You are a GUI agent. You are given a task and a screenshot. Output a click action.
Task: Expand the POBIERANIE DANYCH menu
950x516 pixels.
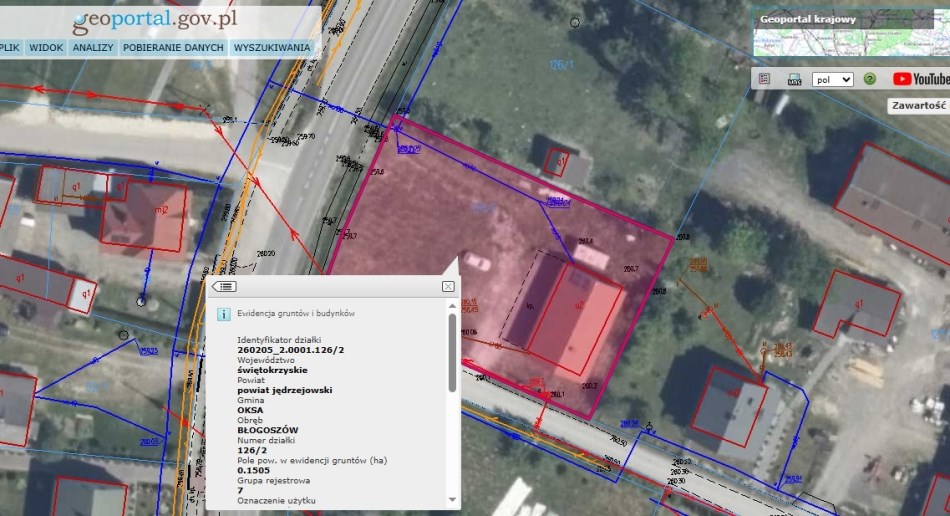point(174,47)
